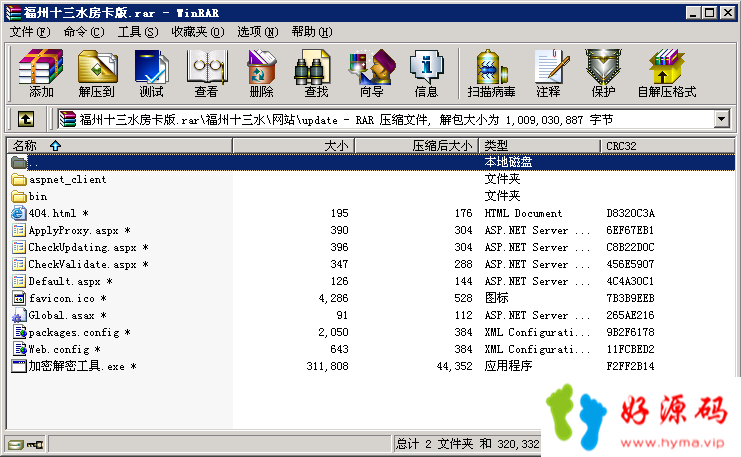Screen dimensions: 741x457
Task: Minimize the WinRAR window
Action: [x=693, y=13]
